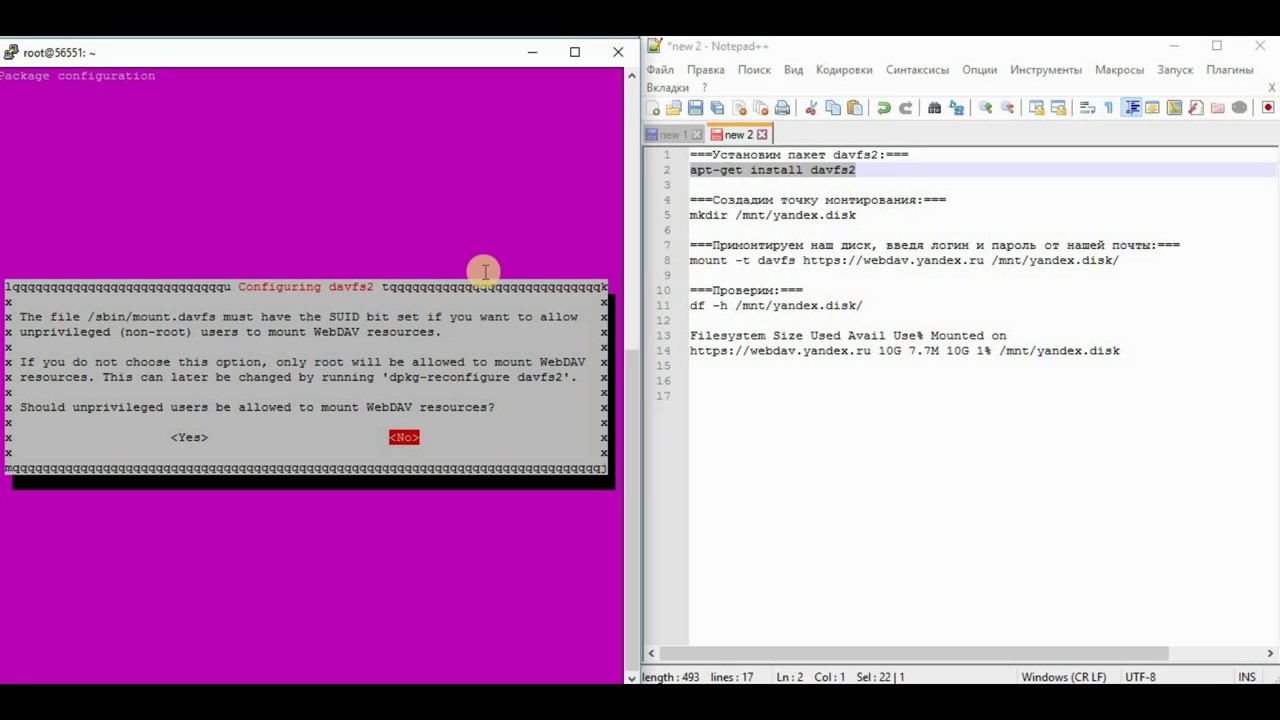This screenshot has height=720, width=1280.
Task: Open the Запуск menu
Action: [1176, 70]
